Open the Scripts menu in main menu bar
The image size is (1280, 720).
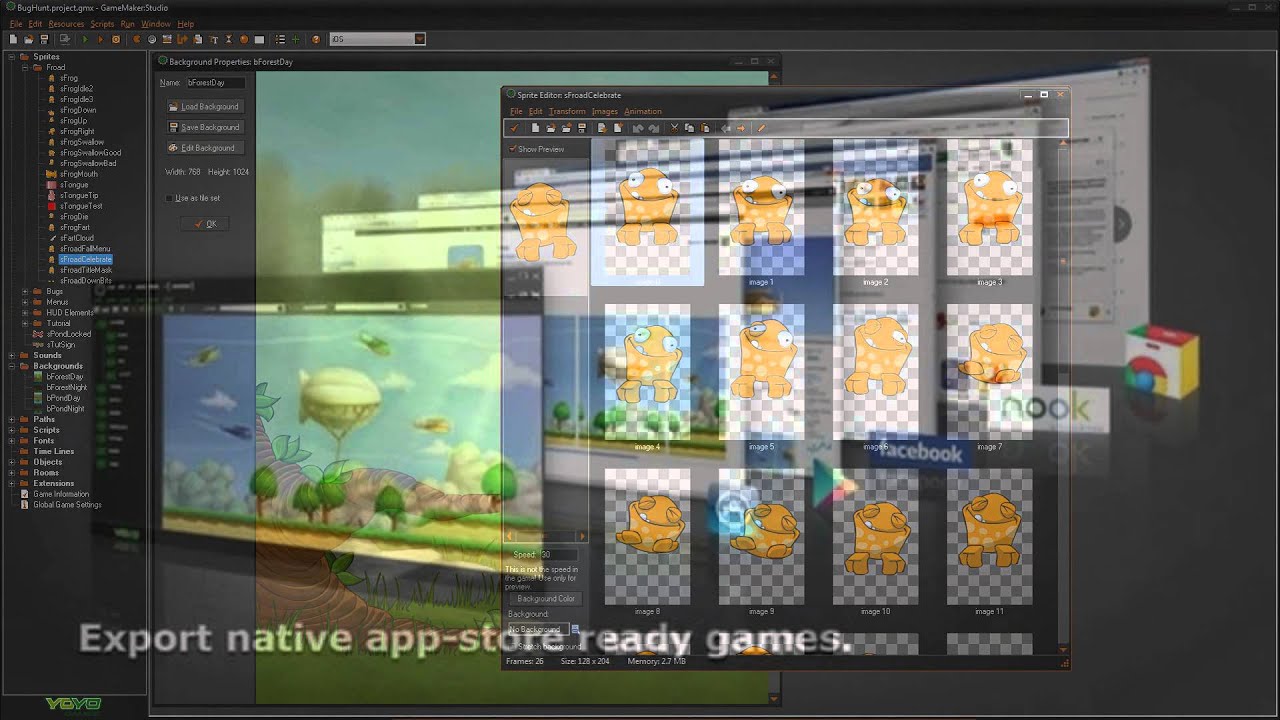pyautogui.click(x=102, y=23)
